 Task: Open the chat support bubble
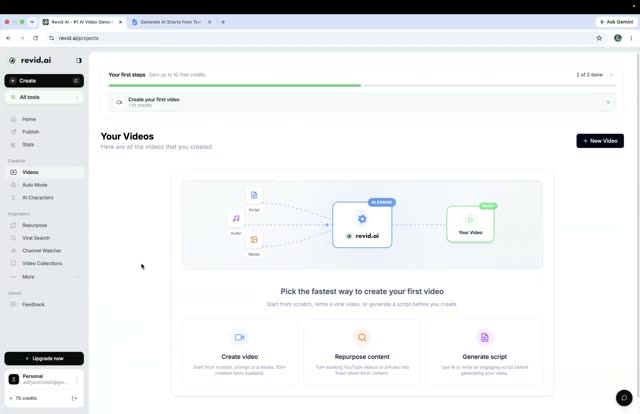(x=624, y=398)
